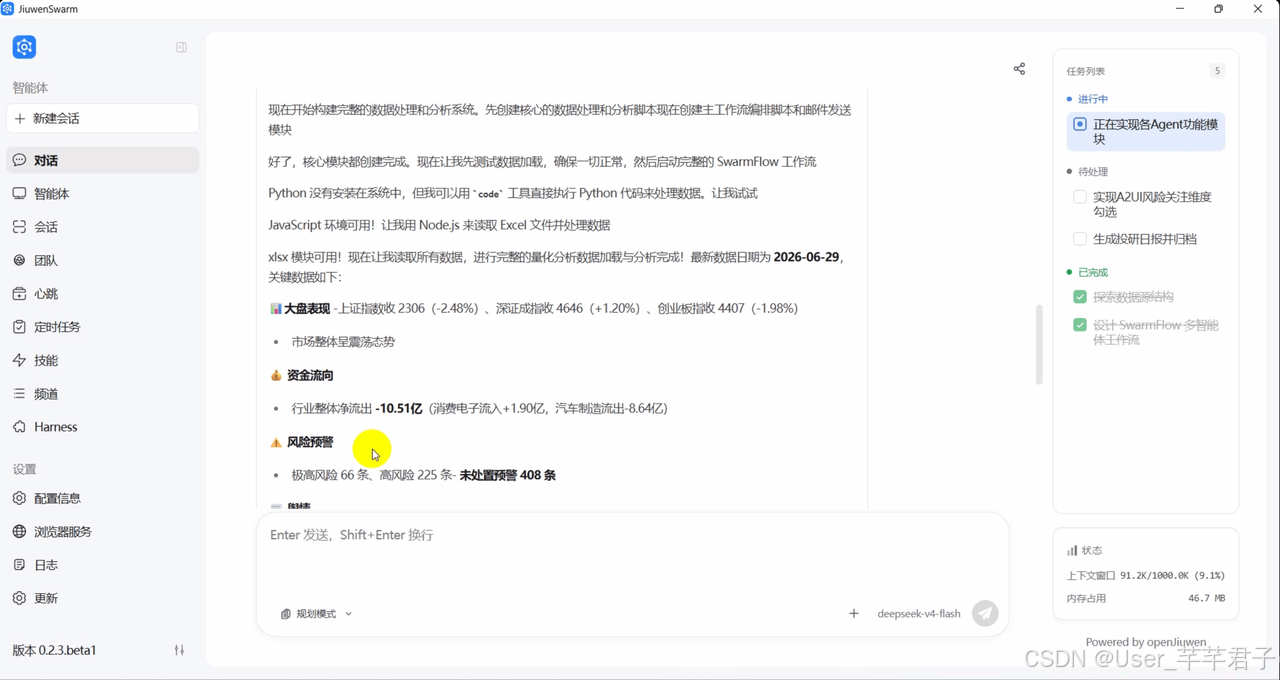Click the 未处置预警 408 条 bold text
The width and height of the screenshot is (1280, 680).
508,475
